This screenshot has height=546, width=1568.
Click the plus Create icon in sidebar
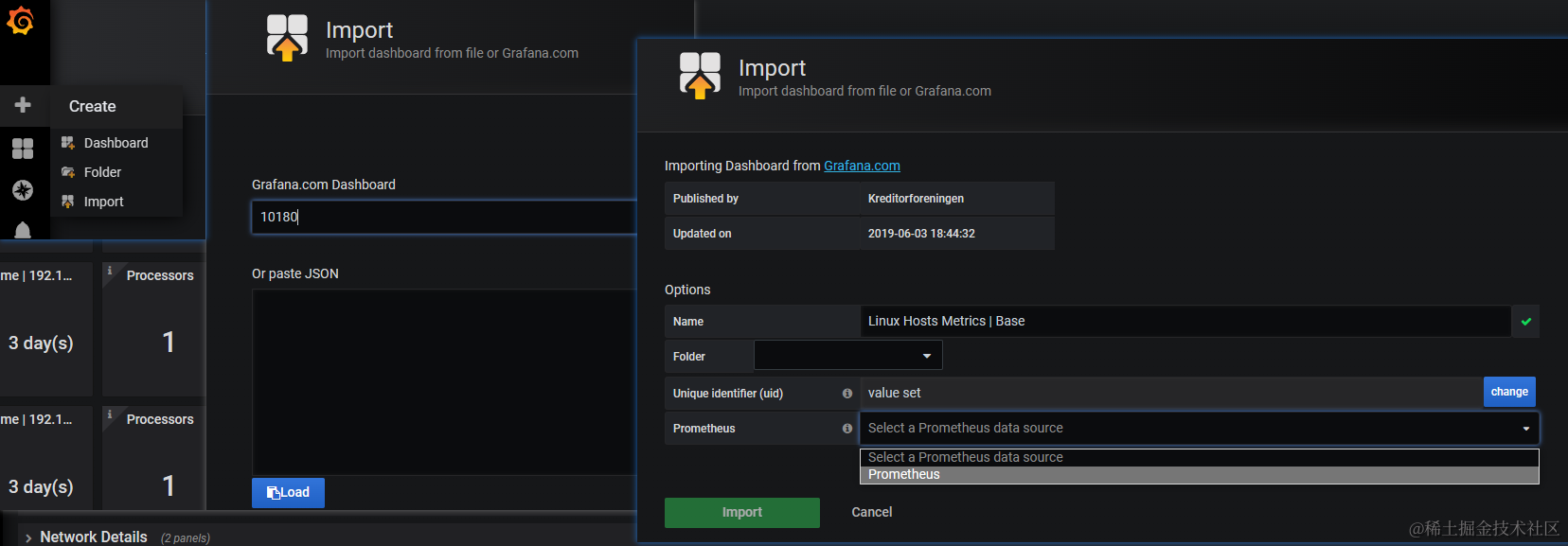point(23,105)
